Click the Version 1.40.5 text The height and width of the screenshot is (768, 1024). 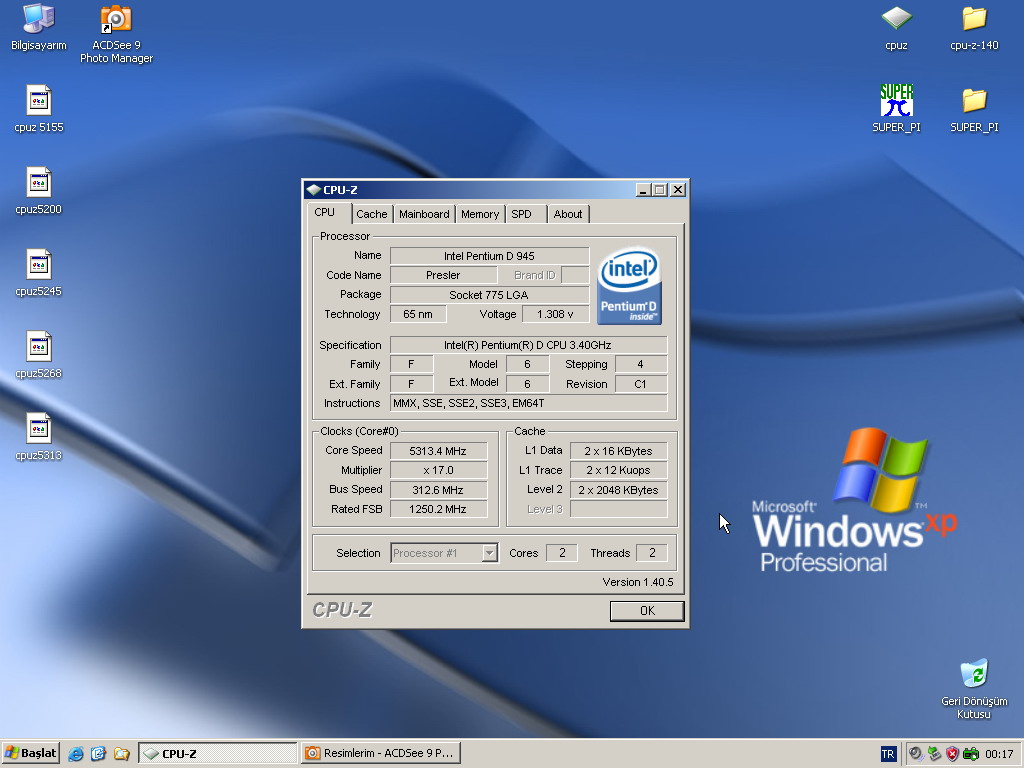(x=637, y=582)
